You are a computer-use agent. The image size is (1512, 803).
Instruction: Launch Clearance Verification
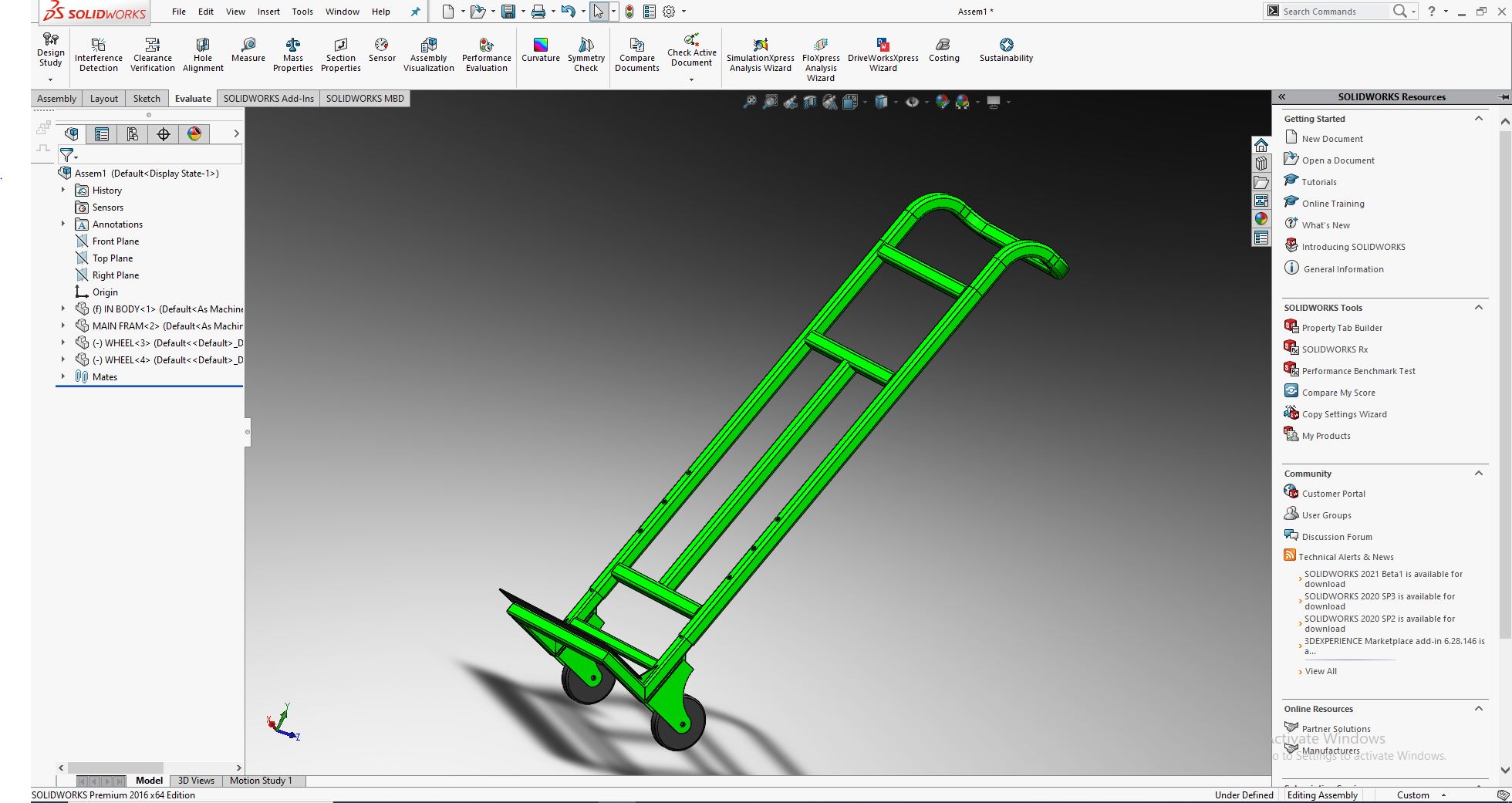tap(153, 54)
